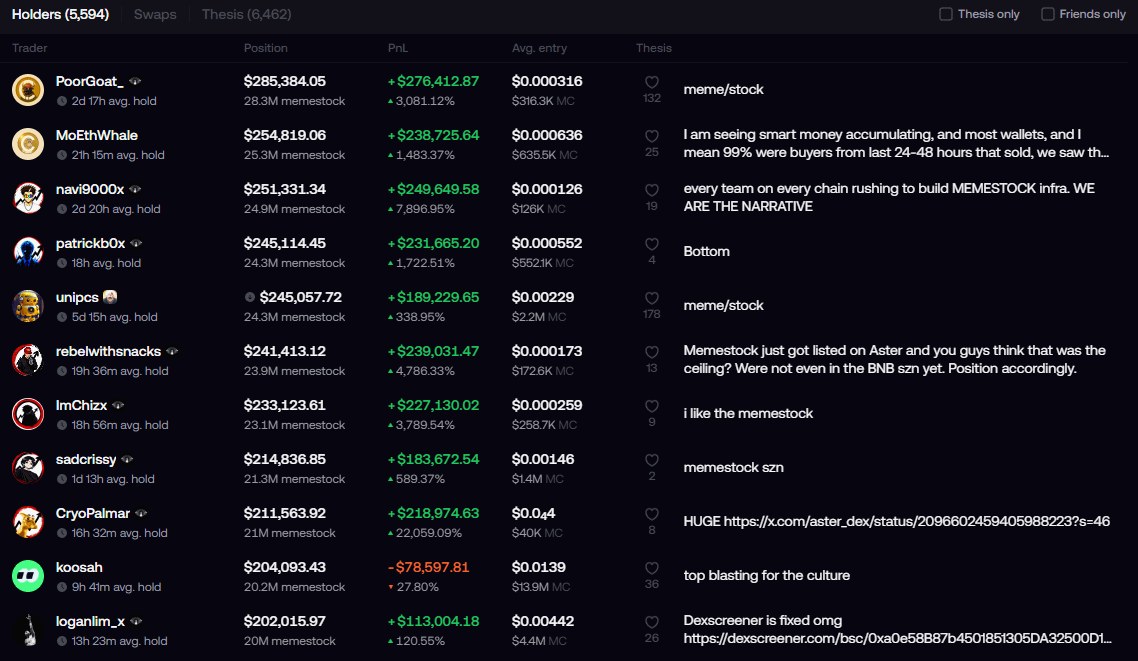
Task: Open MoEthWhale's smart money thesis text
Action: [x=896, y=144]
